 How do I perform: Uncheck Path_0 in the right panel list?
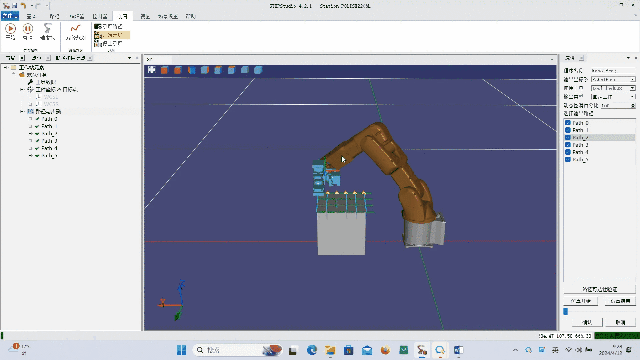(x=568, y=122)
